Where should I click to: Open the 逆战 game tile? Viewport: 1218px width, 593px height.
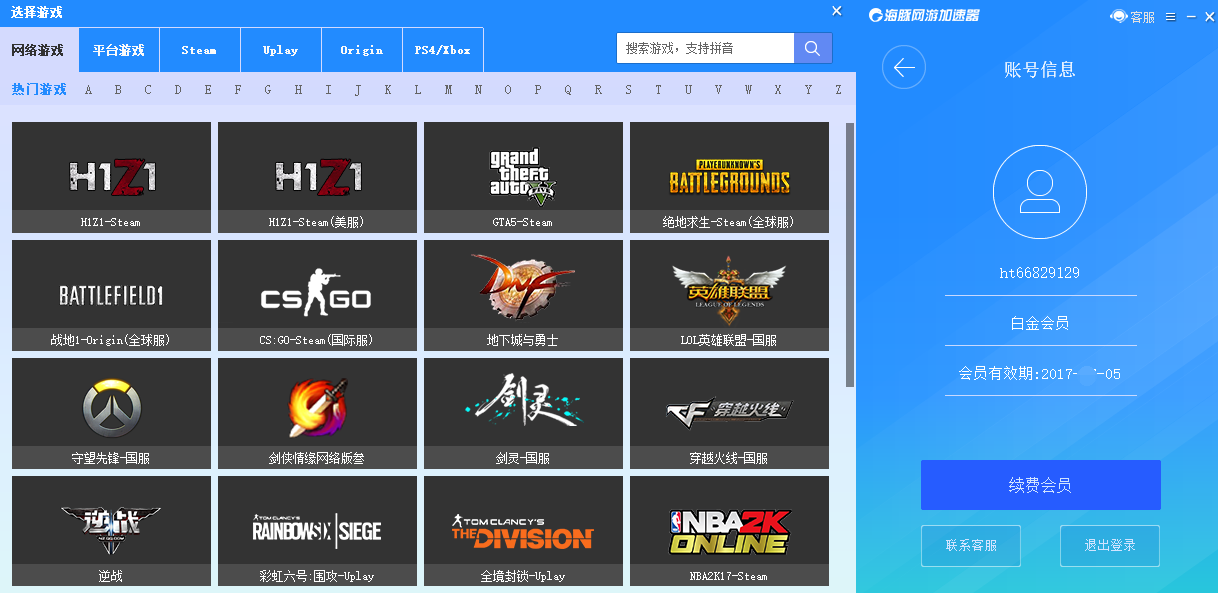pyautogui.click(x=111, y=531)
